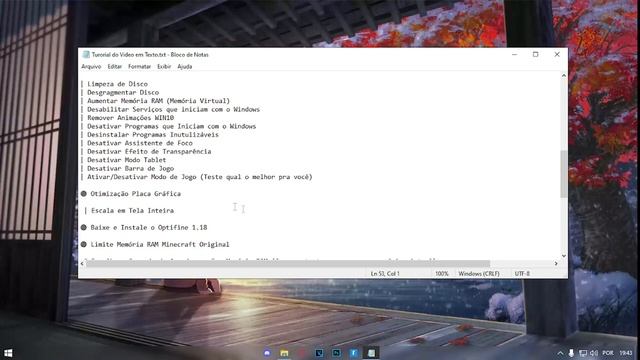Open the Editar menu
This screenshot has height=360, width=640.
point(115,67)
